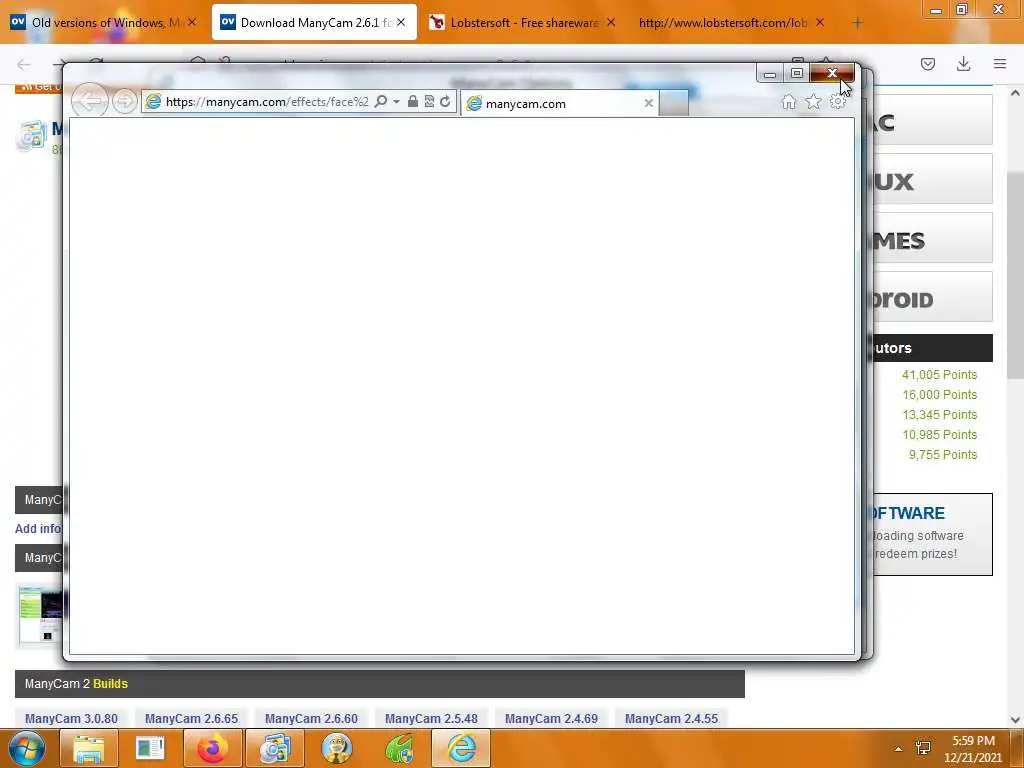This screenshot has width=1024, height=768.
Task: Open a new tab in Internet Explorer
Action: [x=674, y=103]
